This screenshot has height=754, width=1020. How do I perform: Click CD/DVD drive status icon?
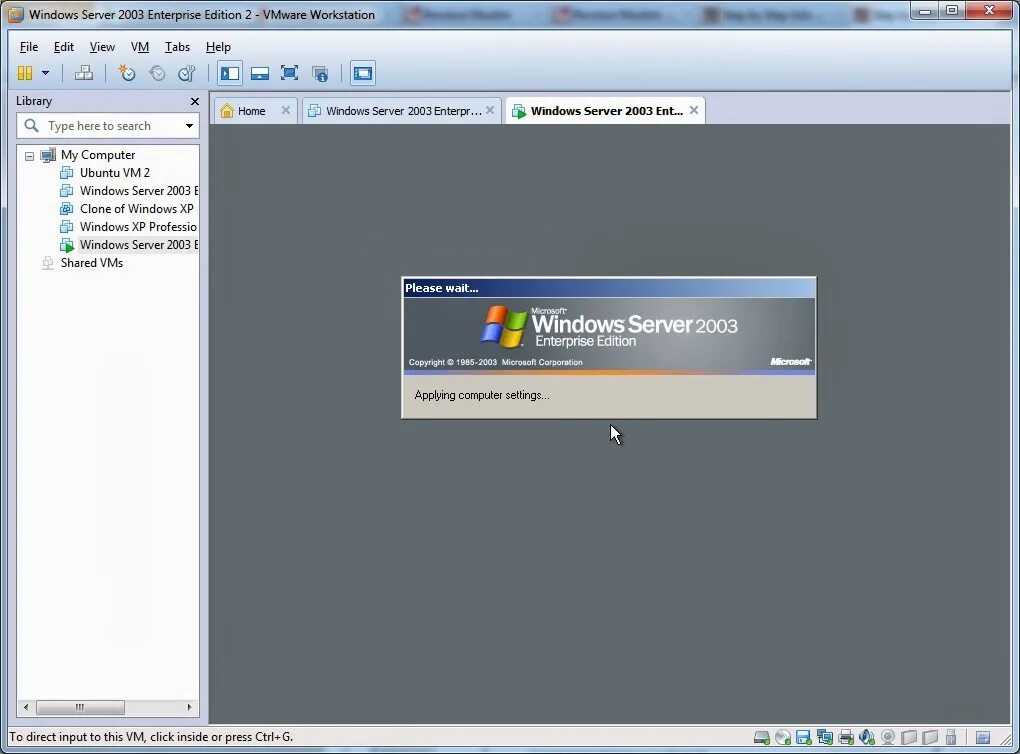click(783, 737)
